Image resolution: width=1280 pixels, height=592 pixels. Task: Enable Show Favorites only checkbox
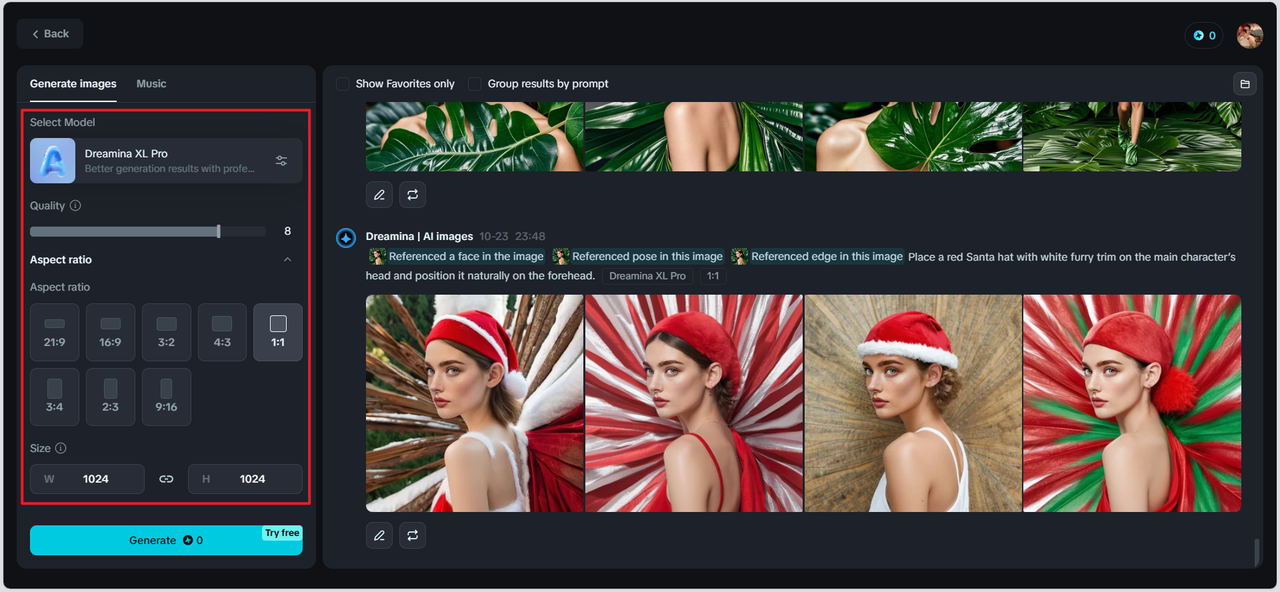coord(343,84)
